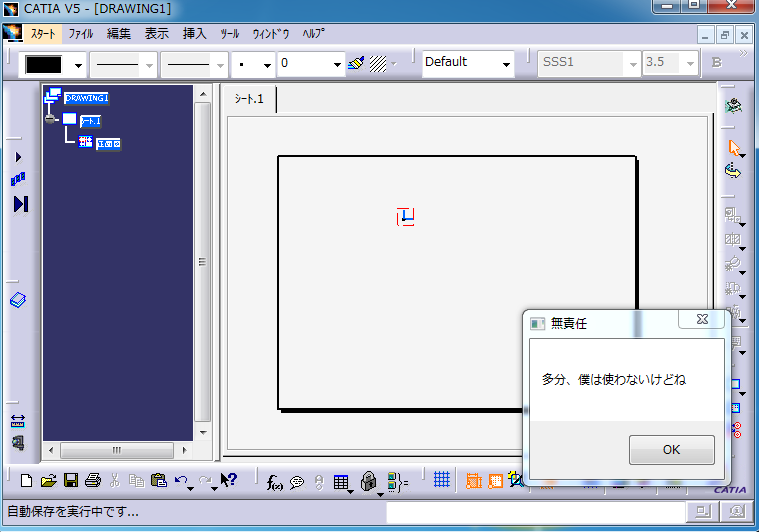759x532 pixels.
Task: Toggle the sketcher grid display
Action: pyautogui.click(x=441, y=479)
